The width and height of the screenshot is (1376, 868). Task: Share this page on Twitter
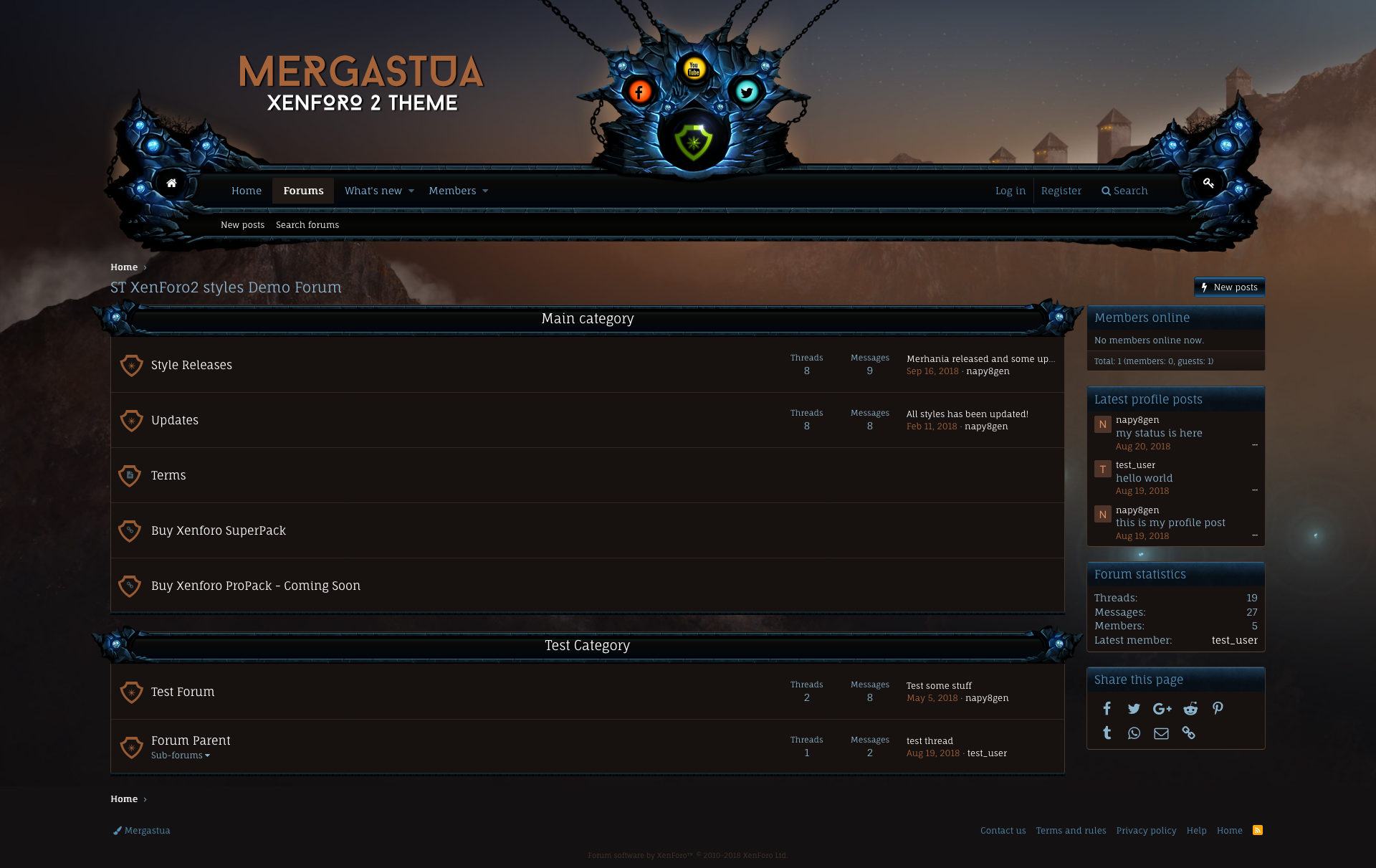pyautogui.click(x=1134, y=709)
